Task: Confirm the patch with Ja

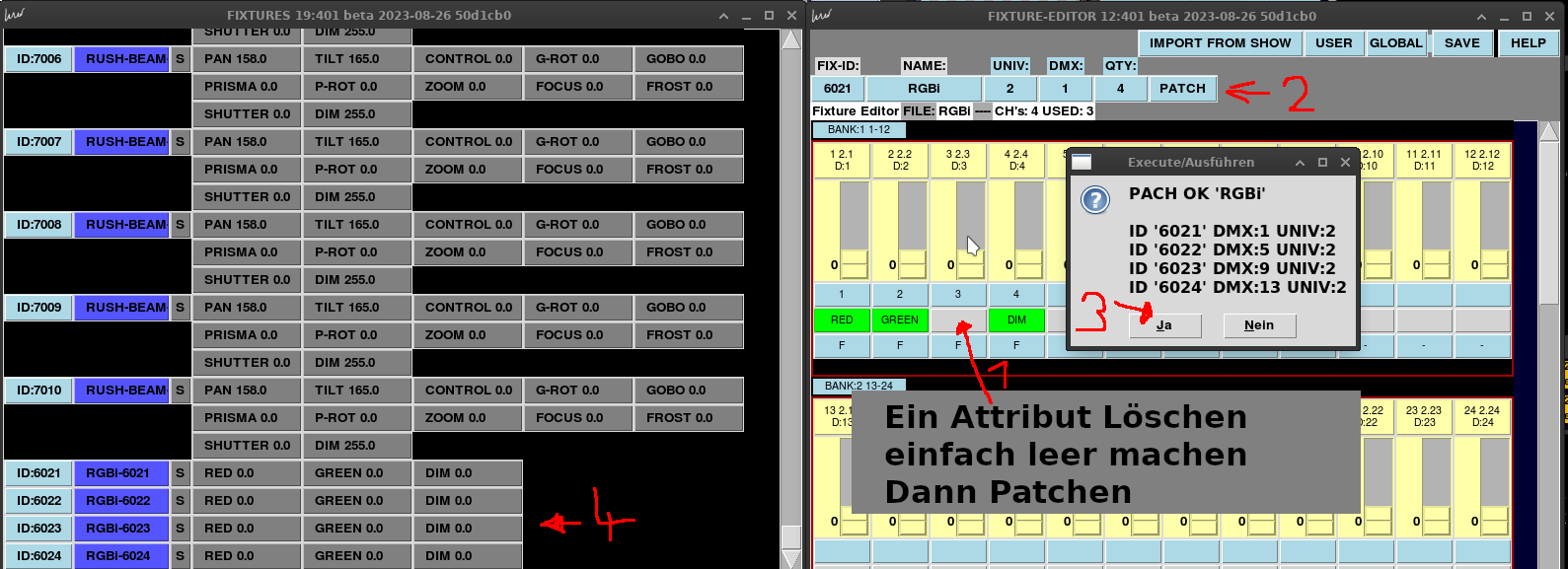Action: (1164, 325)
